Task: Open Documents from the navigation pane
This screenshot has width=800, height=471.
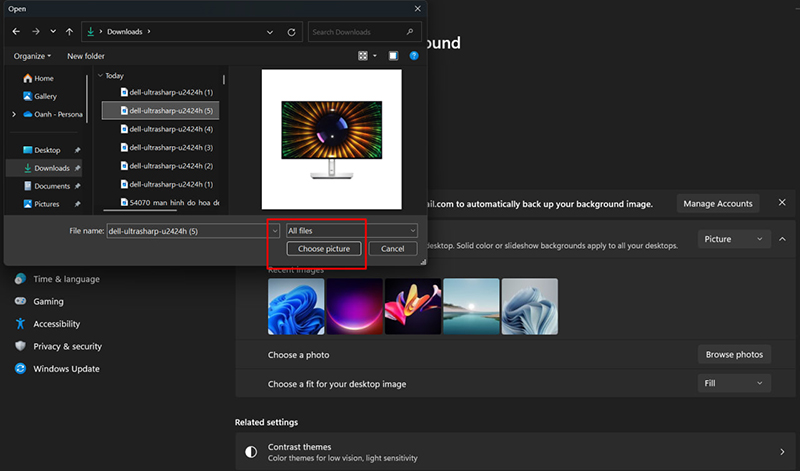Action: [x=51, y=186]
